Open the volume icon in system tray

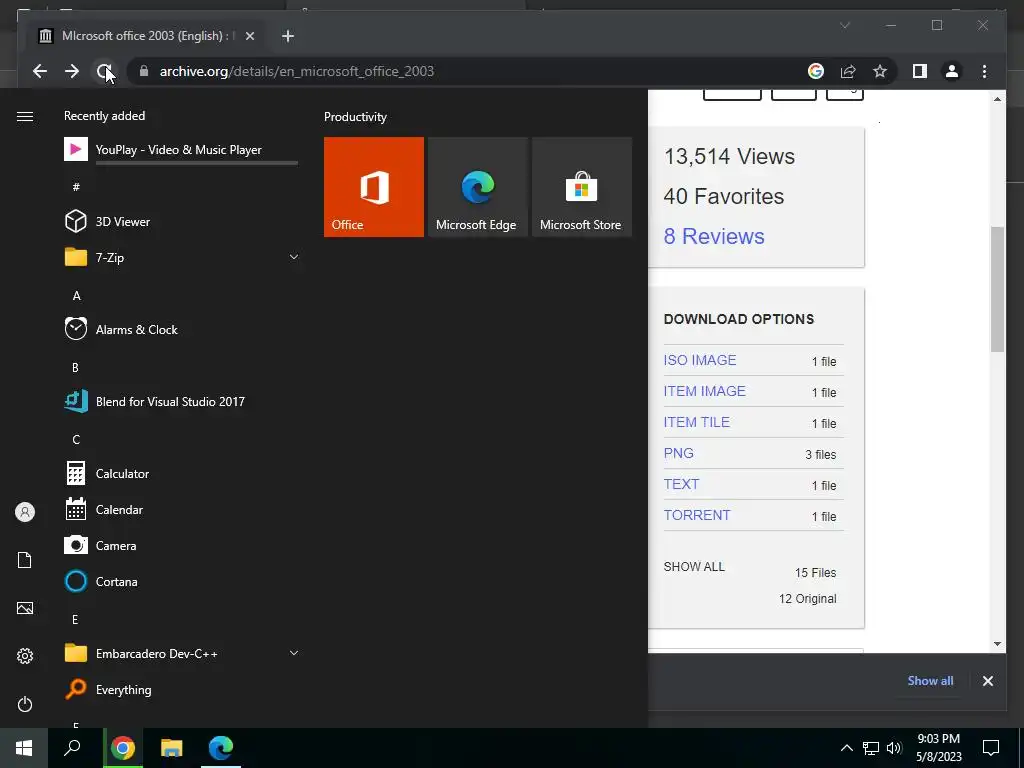894,748
